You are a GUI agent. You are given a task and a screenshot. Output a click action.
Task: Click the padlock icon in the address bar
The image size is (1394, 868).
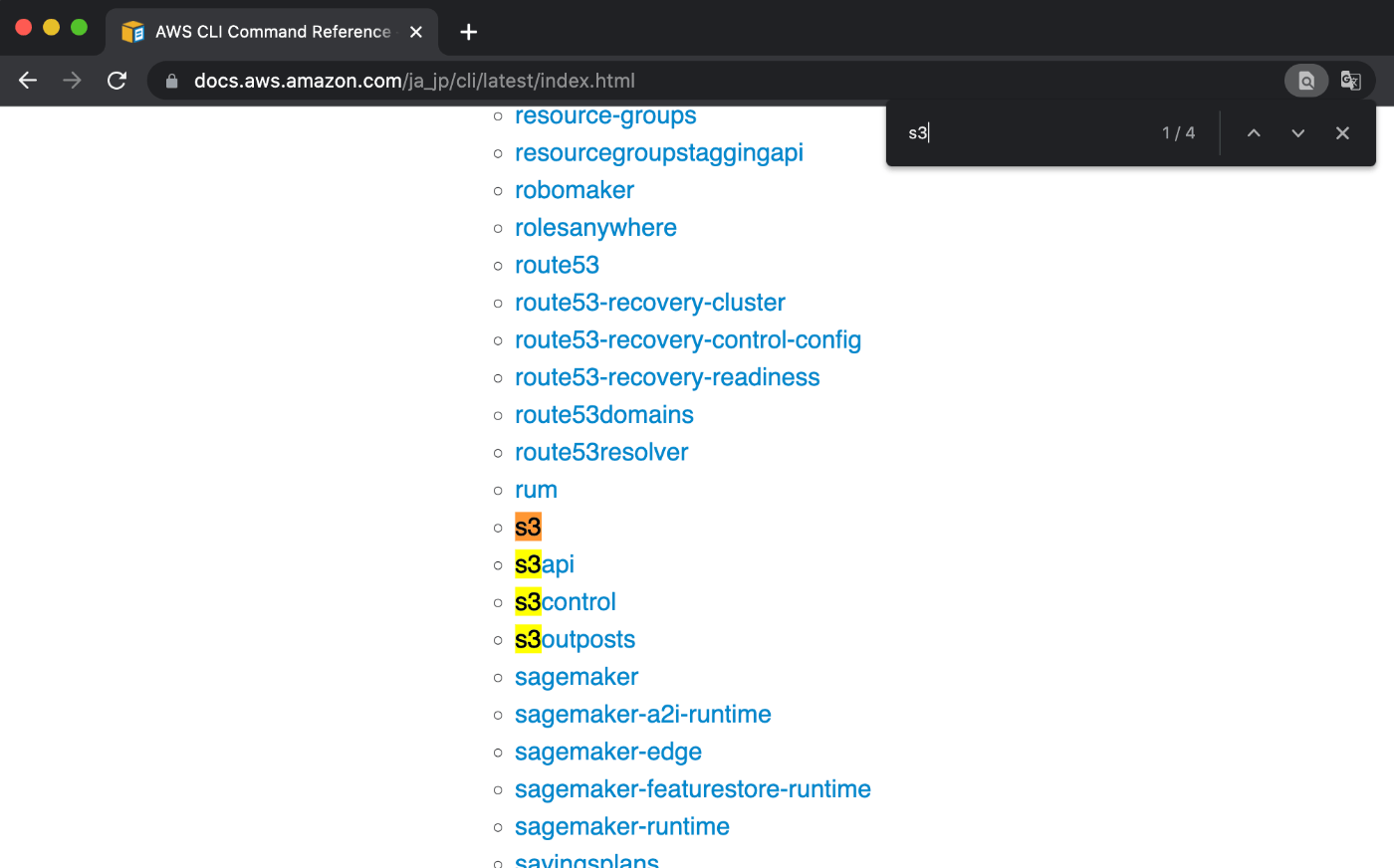[173, 81]
